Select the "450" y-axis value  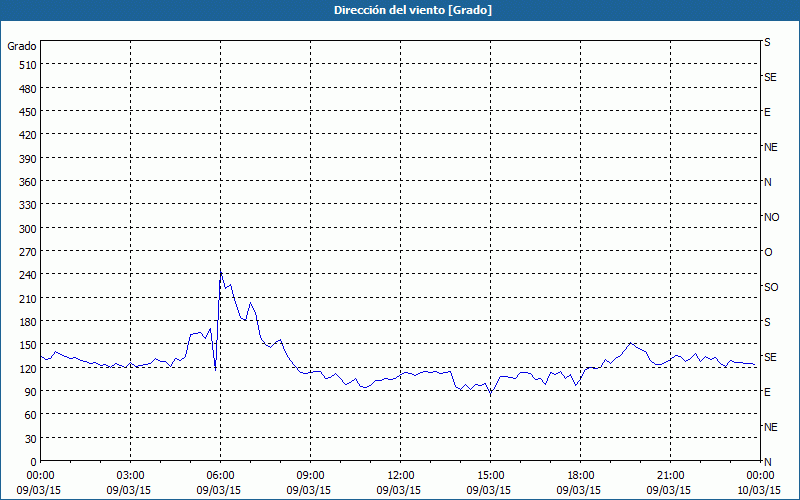click(x=28, y=112)
